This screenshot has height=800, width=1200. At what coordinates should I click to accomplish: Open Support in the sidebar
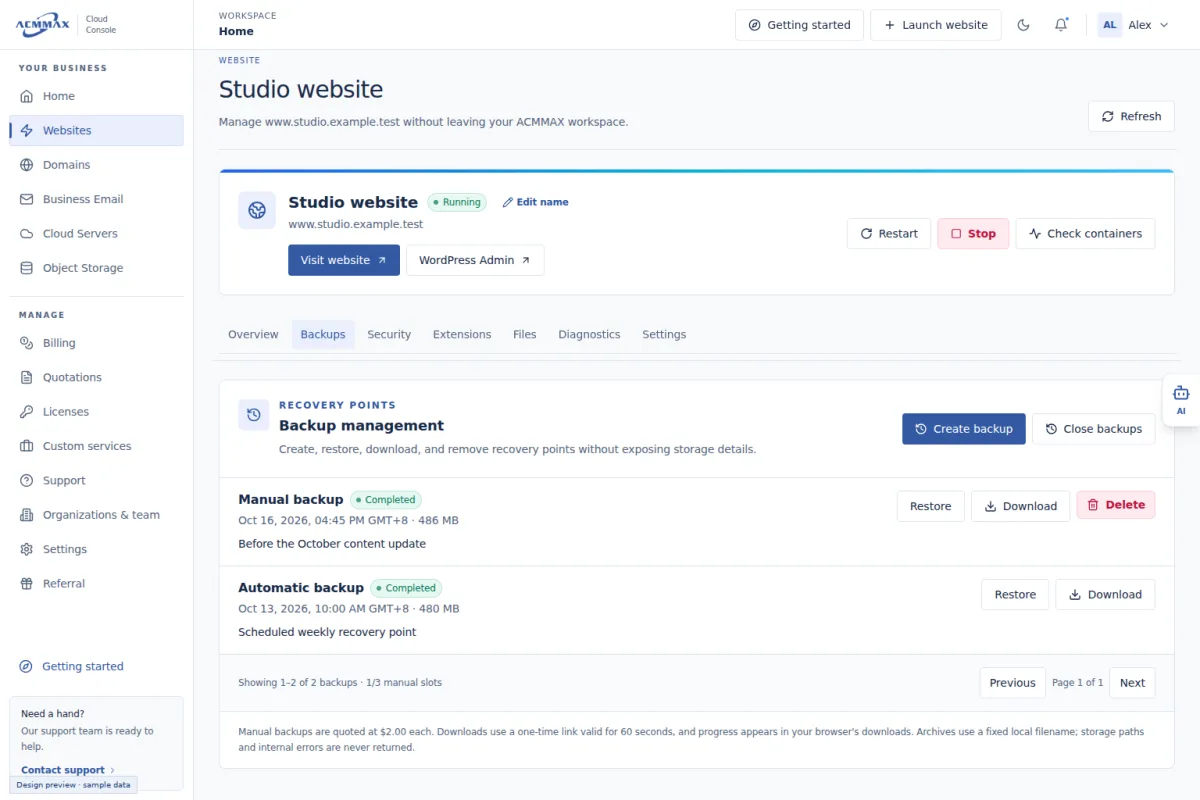tap(96, 481)
